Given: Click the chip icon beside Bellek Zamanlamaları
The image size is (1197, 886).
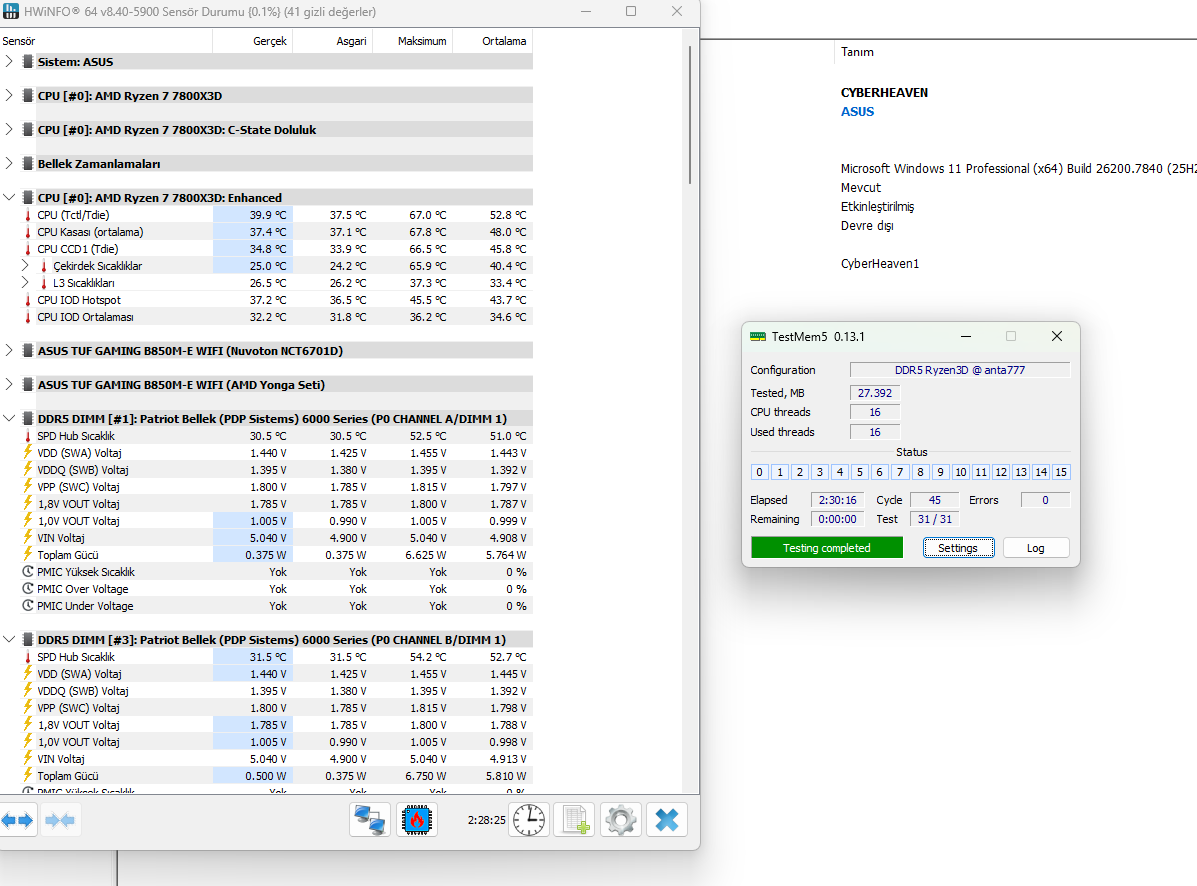Looking at the screenshot, I should click(28, 163).
